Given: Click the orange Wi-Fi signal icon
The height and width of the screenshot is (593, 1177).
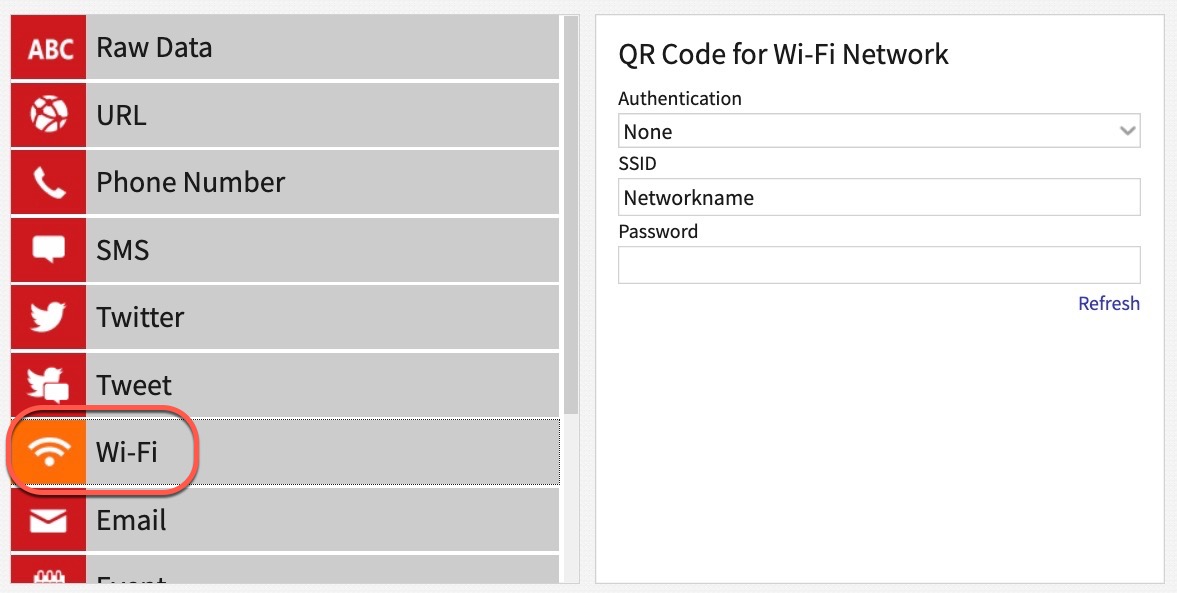Looking at the screenshot, I should (48, 452).
